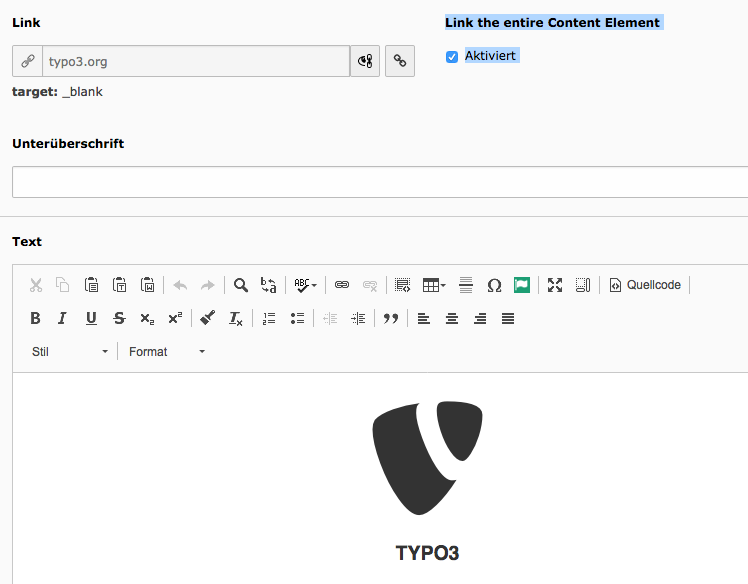Switch to Quellcode source view
The height and width of the screenshot is (584, 748).
click(645, 285)
